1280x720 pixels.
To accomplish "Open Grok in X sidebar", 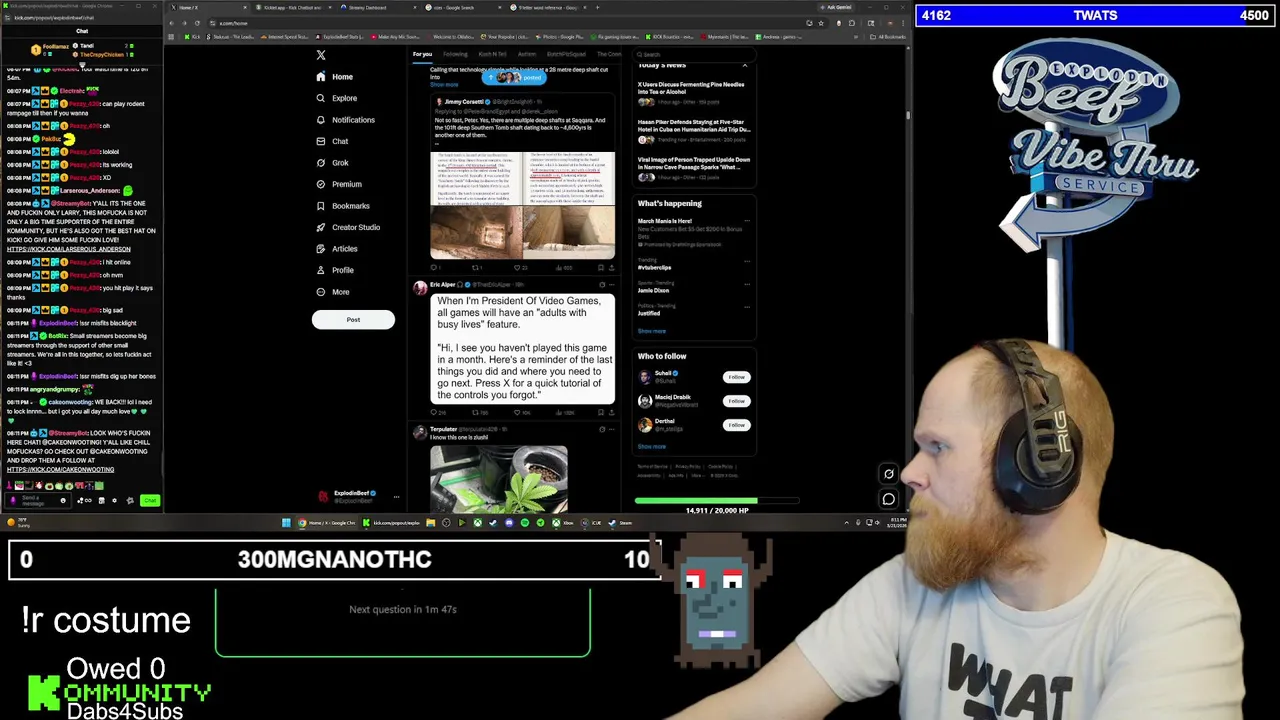I will pos(332,163).
